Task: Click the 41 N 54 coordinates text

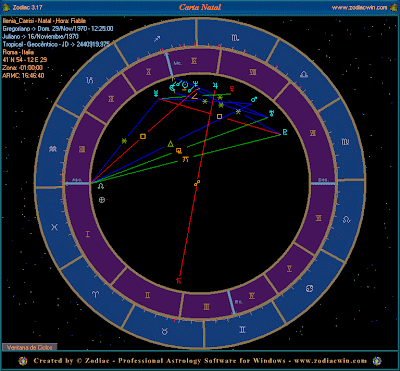Action: 25,60
